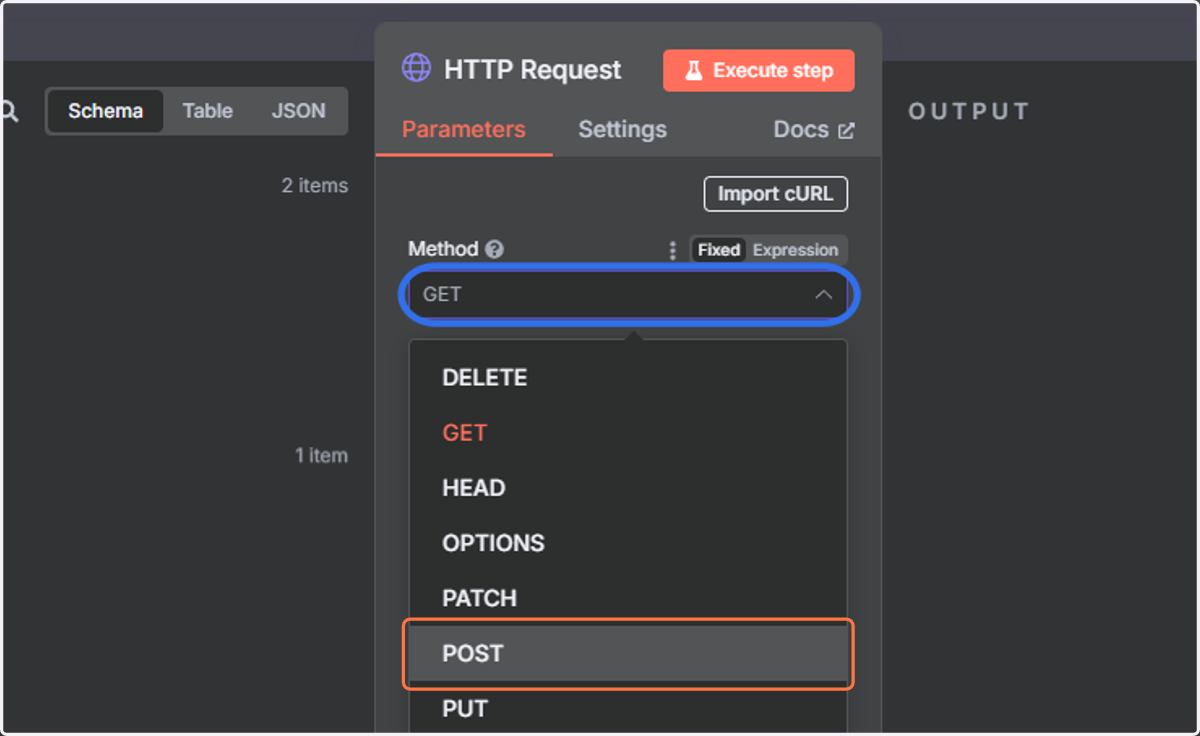Switch to the Parameters tab
The height and width of the screenshot is (736, 1200).
pos(464,130)
